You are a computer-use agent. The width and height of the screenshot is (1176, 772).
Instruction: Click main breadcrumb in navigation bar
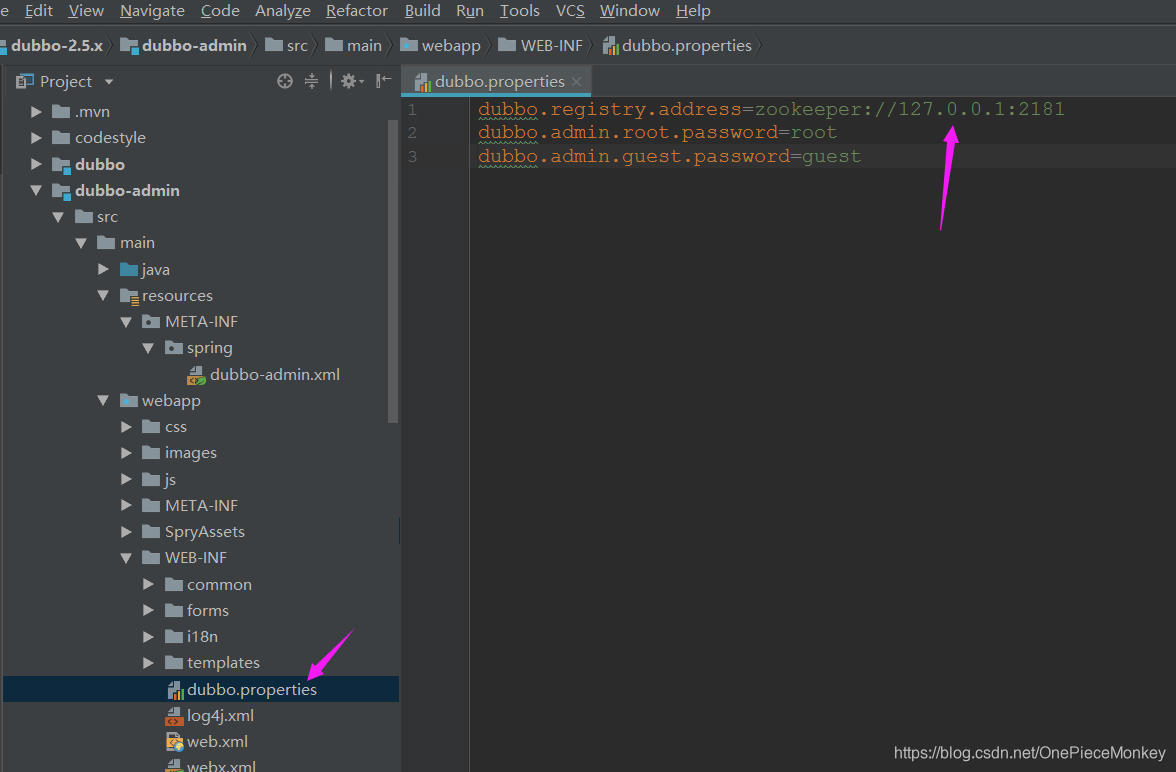[353, 46]
